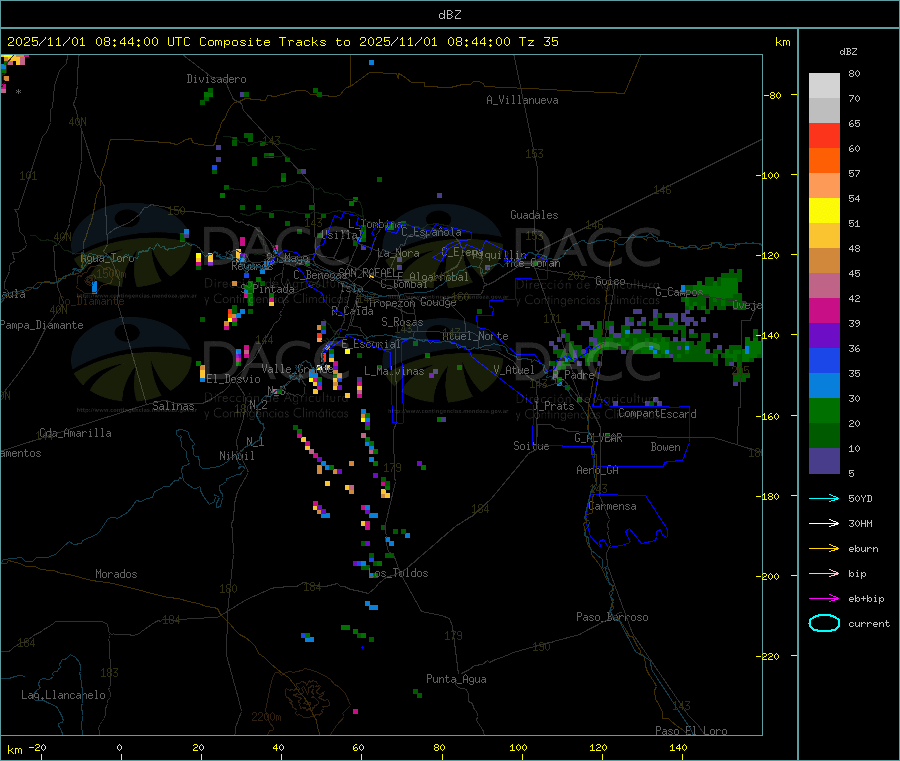Click the La_Nora map label
This screenshot has width=900, height=761.
[398, 253]
